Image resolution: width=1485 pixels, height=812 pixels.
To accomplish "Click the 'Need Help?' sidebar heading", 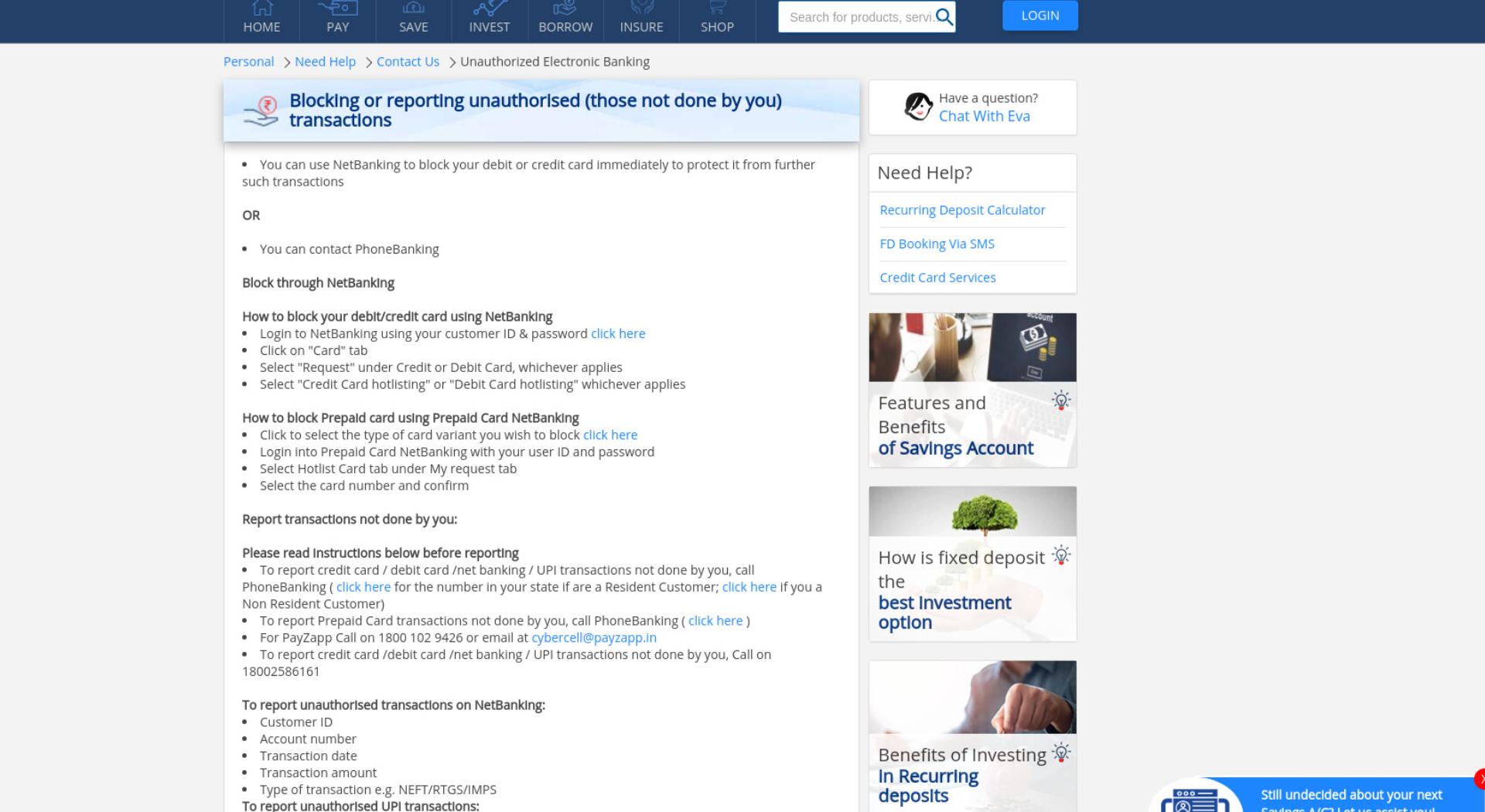I will (x=924, y=173).
